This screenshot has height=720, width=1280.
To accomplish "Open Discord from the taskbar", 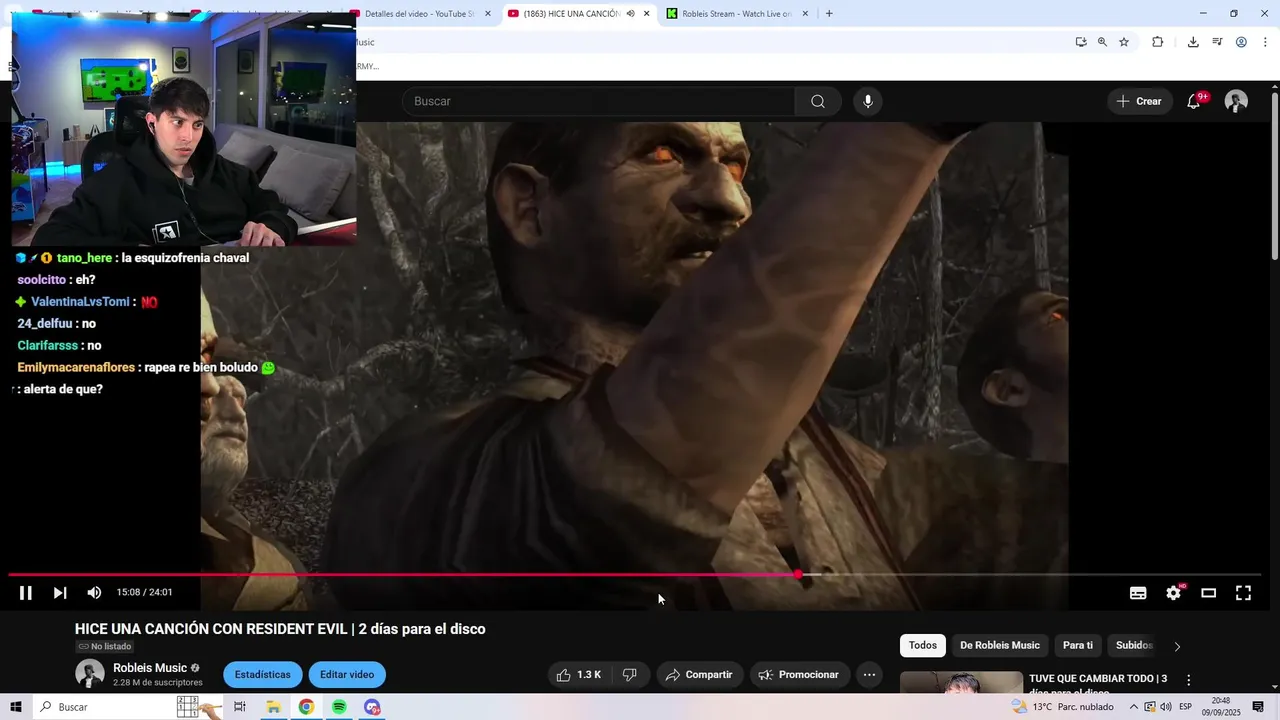I will click(372, 707).
